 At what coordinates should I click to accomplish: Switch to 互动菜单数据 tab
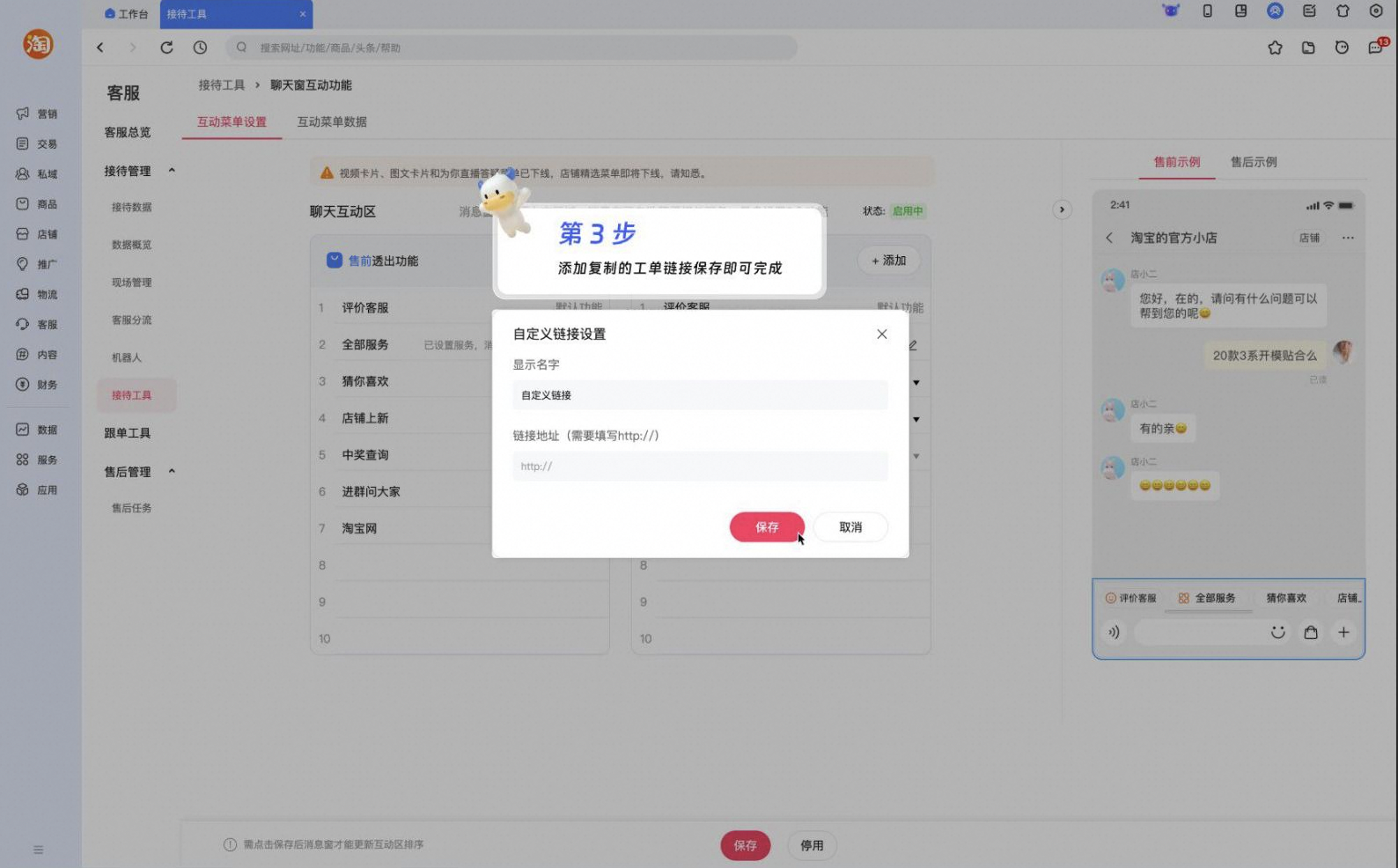pos(332,121)
